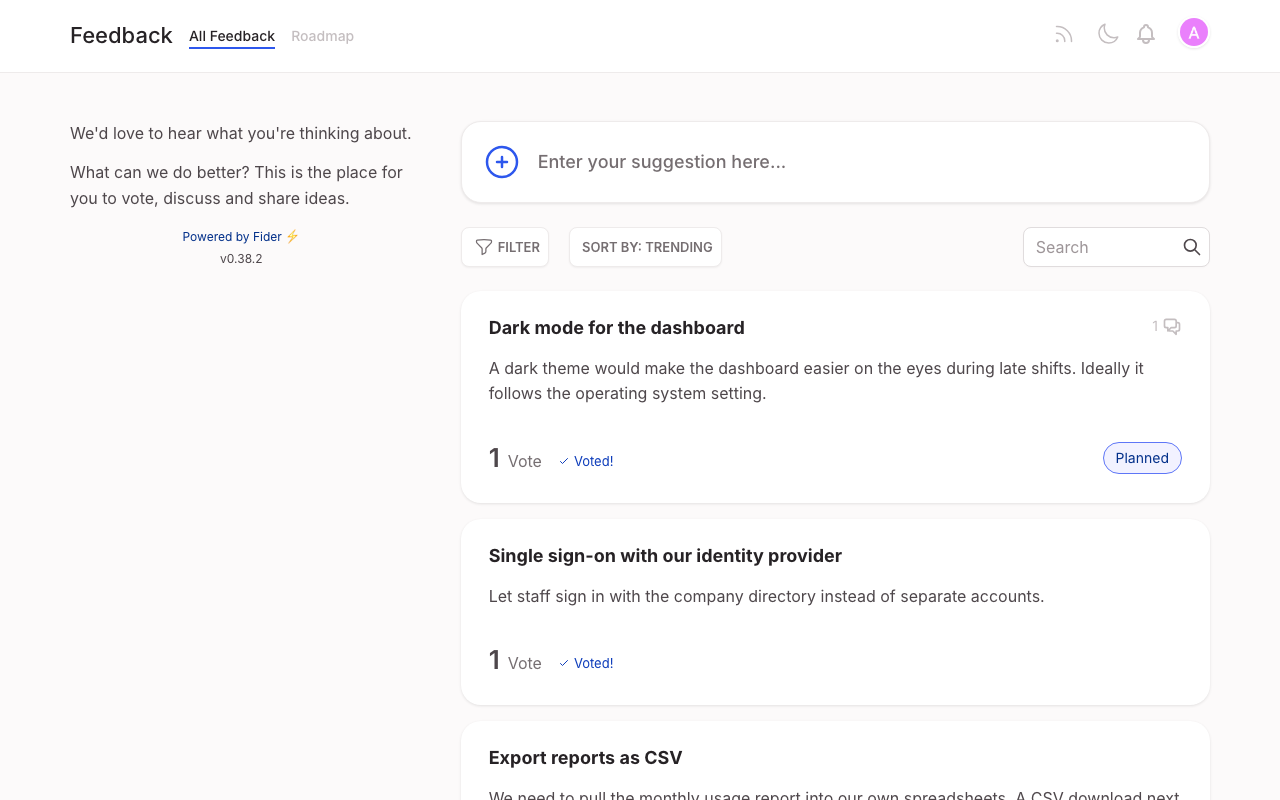Open Sort By: Trending dropdown
This screenshot has height=800, width=1280.
645,247
